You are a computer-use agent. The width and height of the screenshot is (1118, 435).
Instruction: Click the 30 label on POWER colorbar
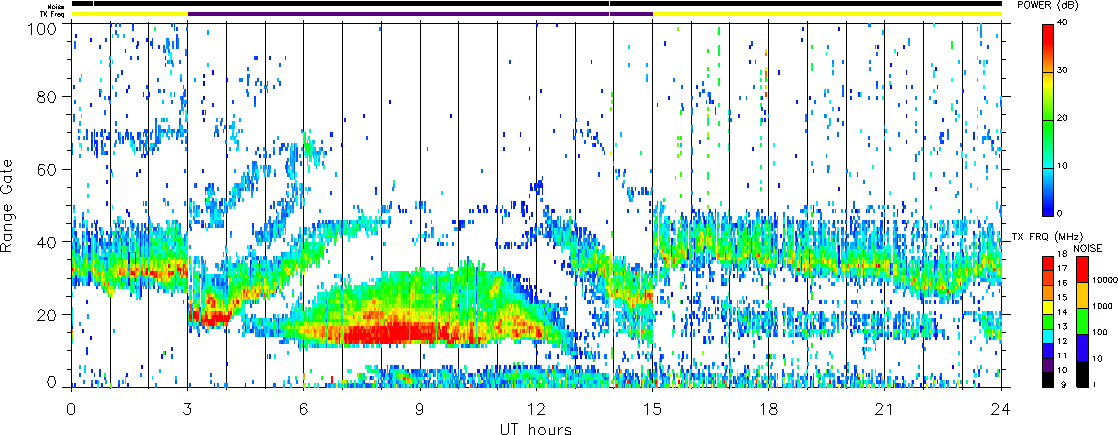click(1063, 71)
